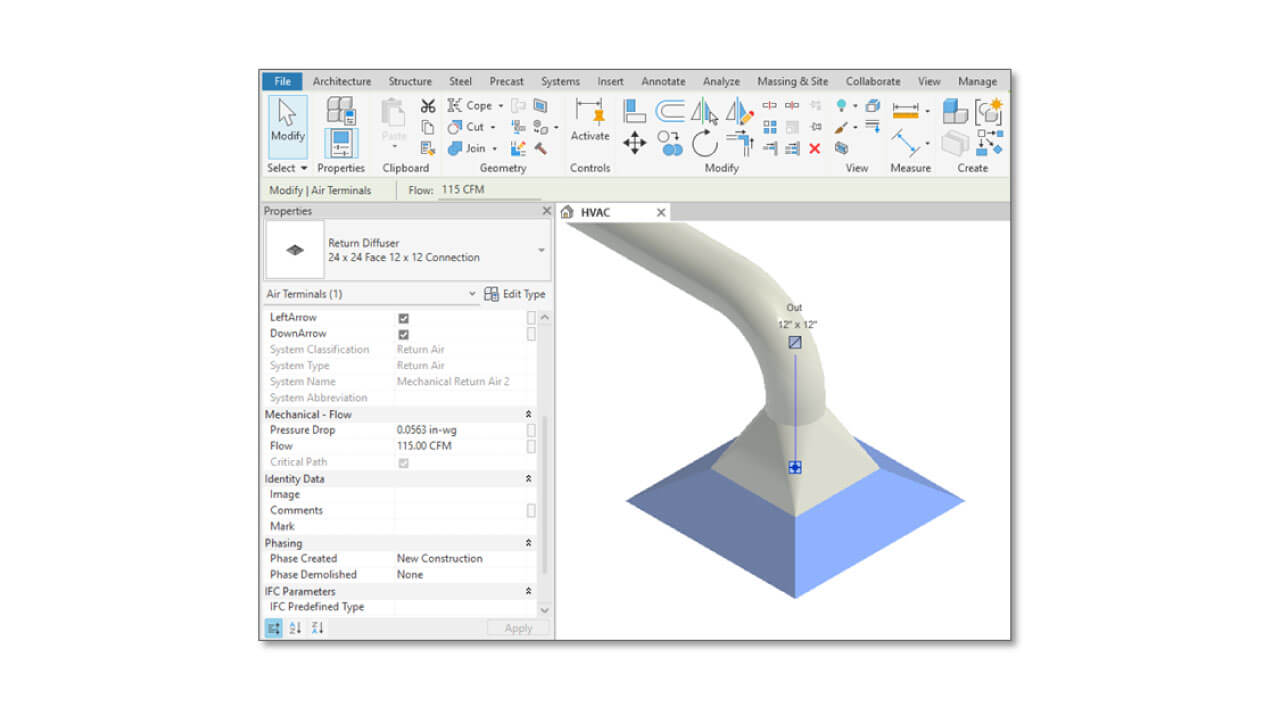
Task: Open the Cope dropdown arrow
Action: [501, 105]
